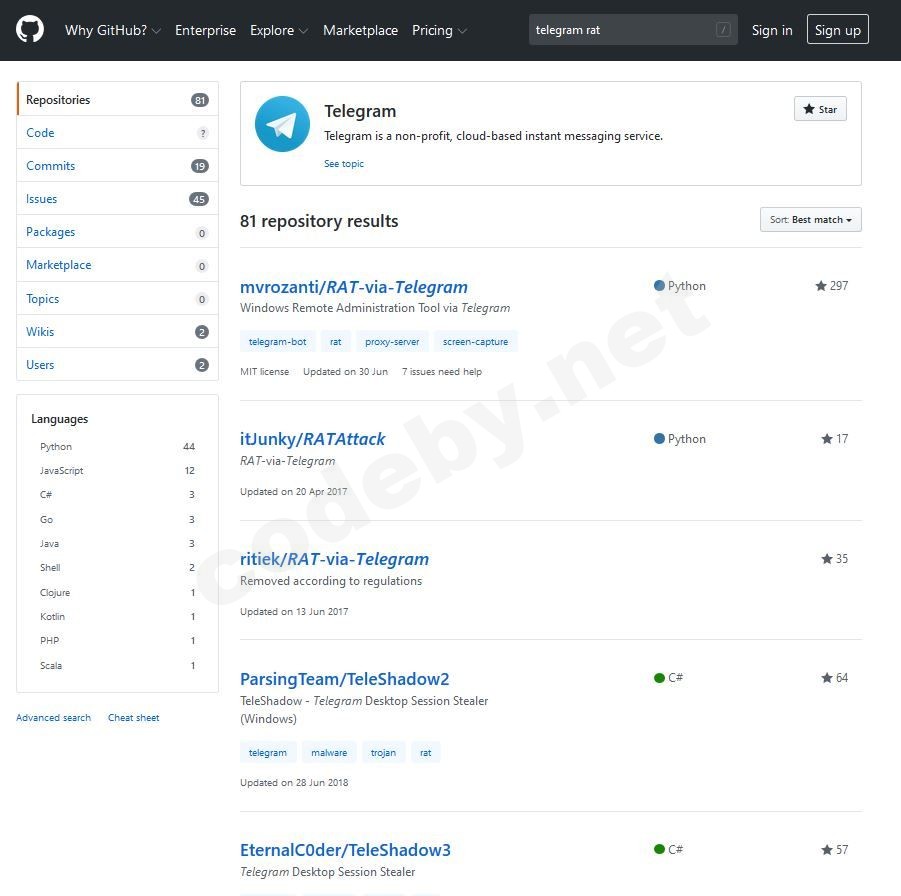Click the 57 stars on EternalC0der/TeleShadow3
Screen dimensions: 901x896
(x=834, y=849)
